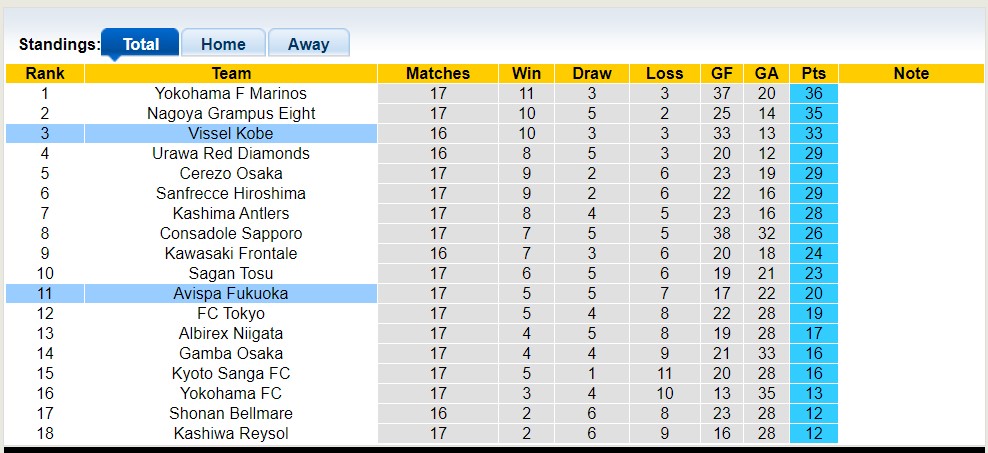Viewport: 988px width, 453px height.
Task: Click the Note column header
Action: (x=911, y=73)
